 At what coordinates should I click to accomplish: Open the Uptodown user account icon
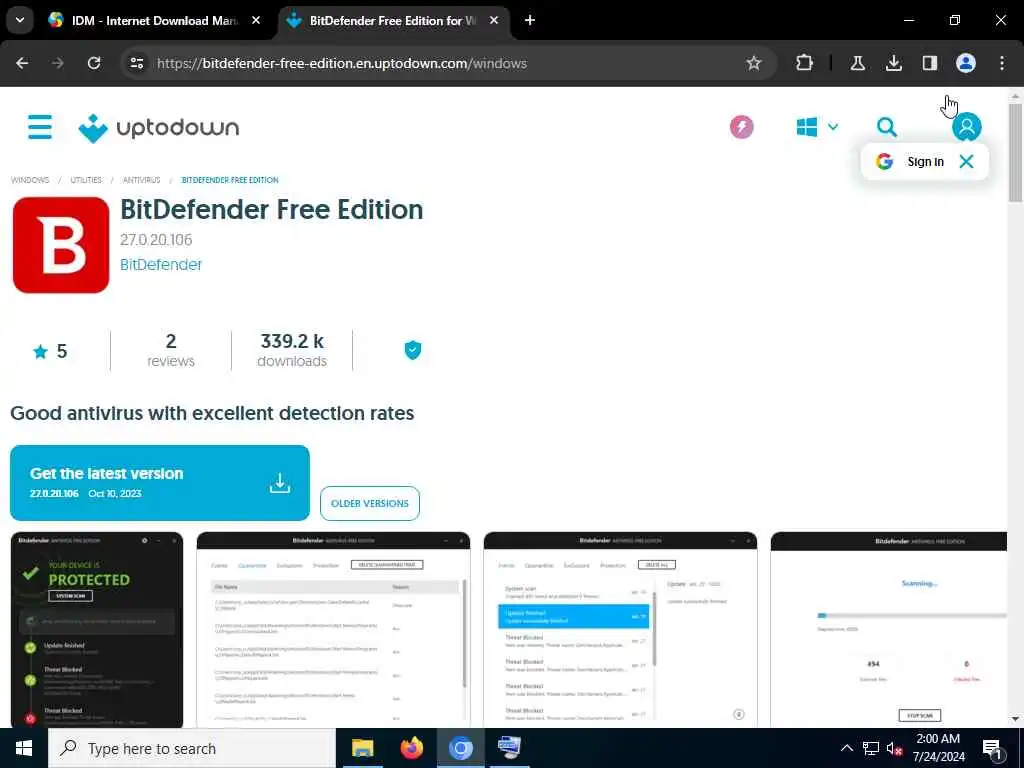coord(966,127)
